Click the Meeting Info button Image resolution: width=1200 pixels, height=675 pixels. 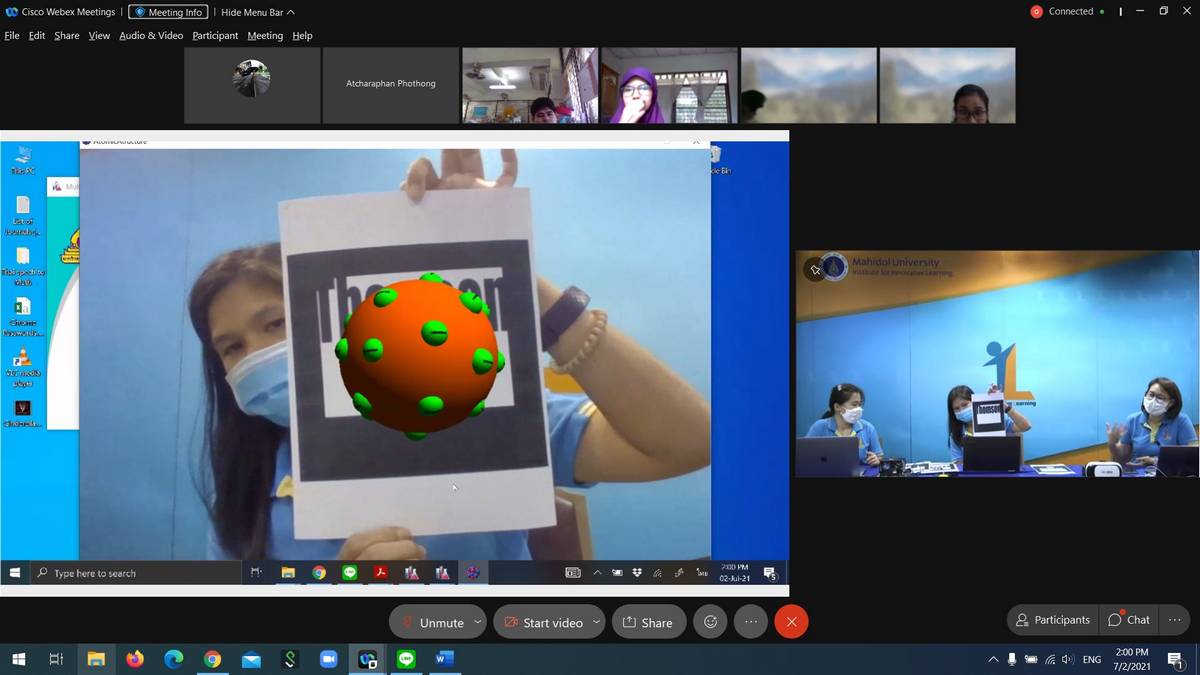pyautogui.click(x=168, y=12)
